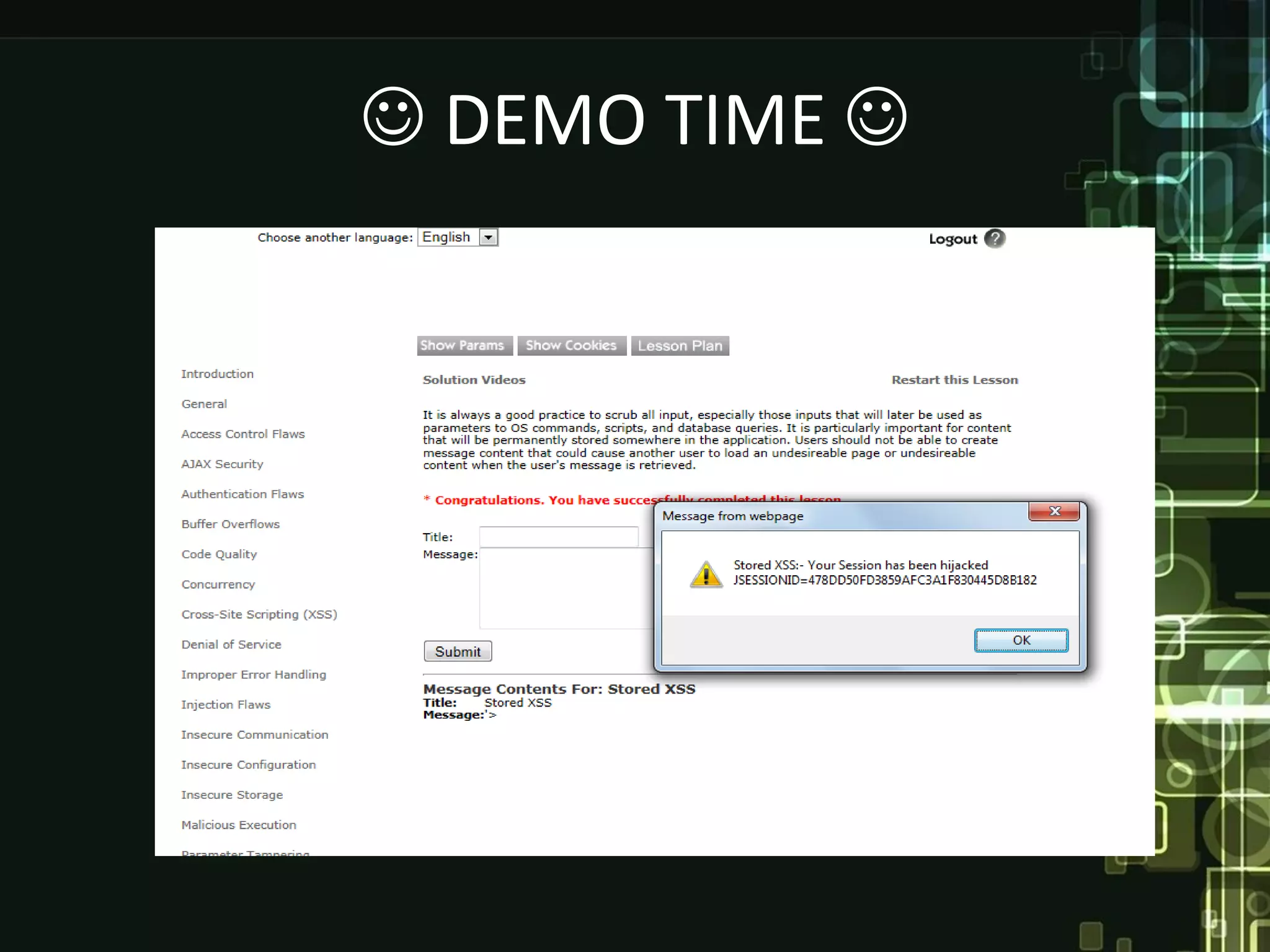Click inside the Message text area

[566, 589]
